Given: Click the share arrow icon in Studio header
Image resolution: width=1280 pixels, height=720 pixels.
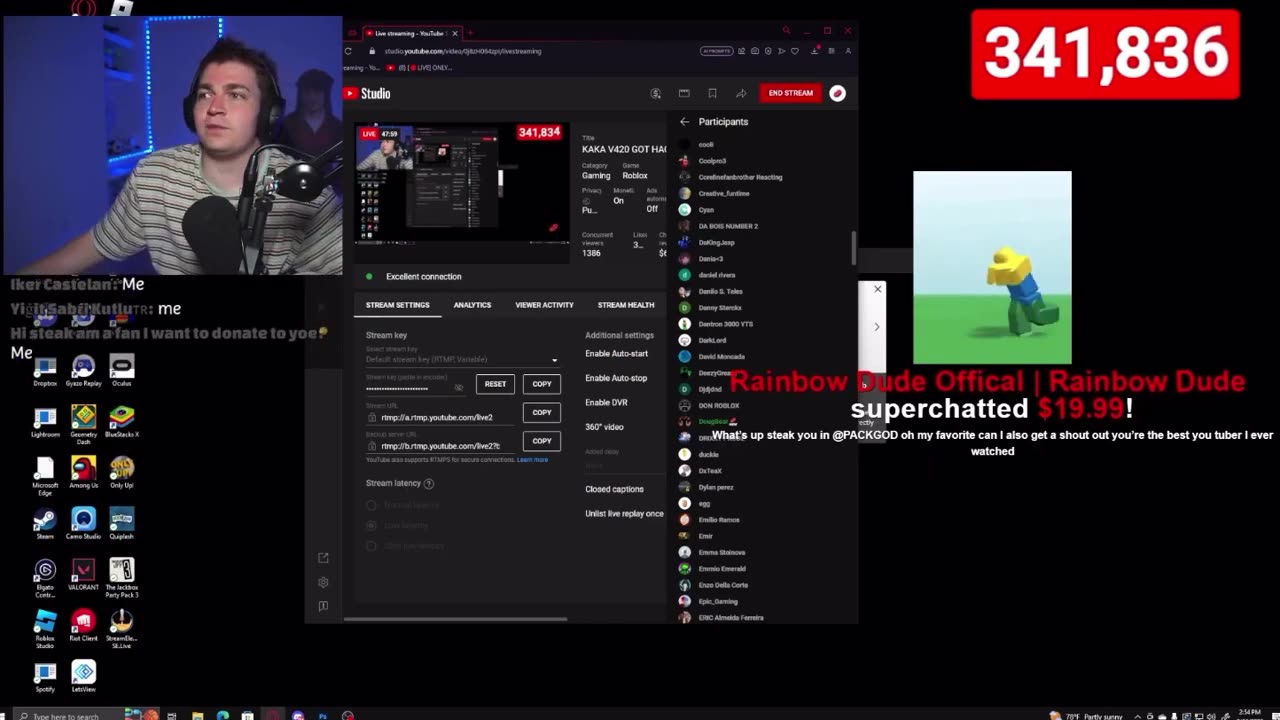Looking at the screenshot, I should pos(741,93).
